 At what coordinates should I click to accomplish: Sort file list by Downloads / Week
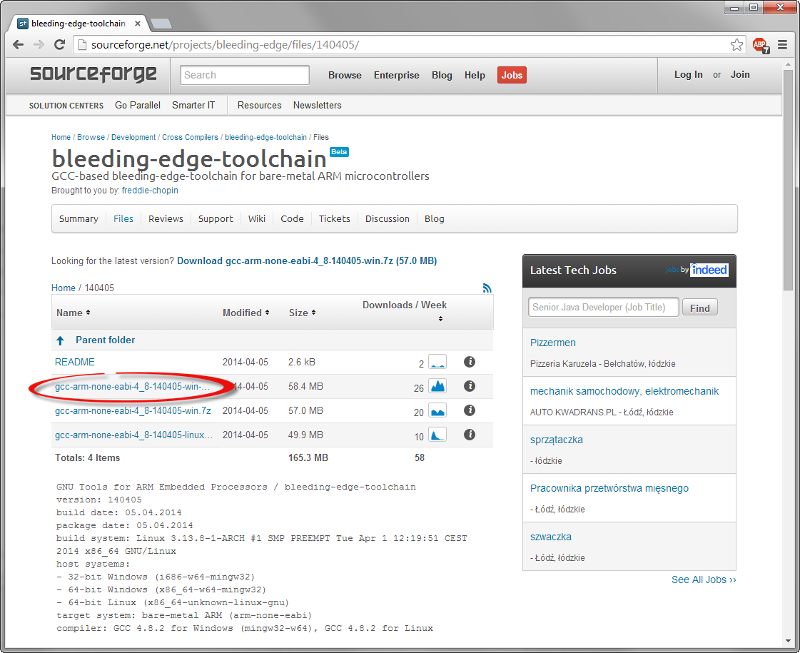click(x=405, y=311)
